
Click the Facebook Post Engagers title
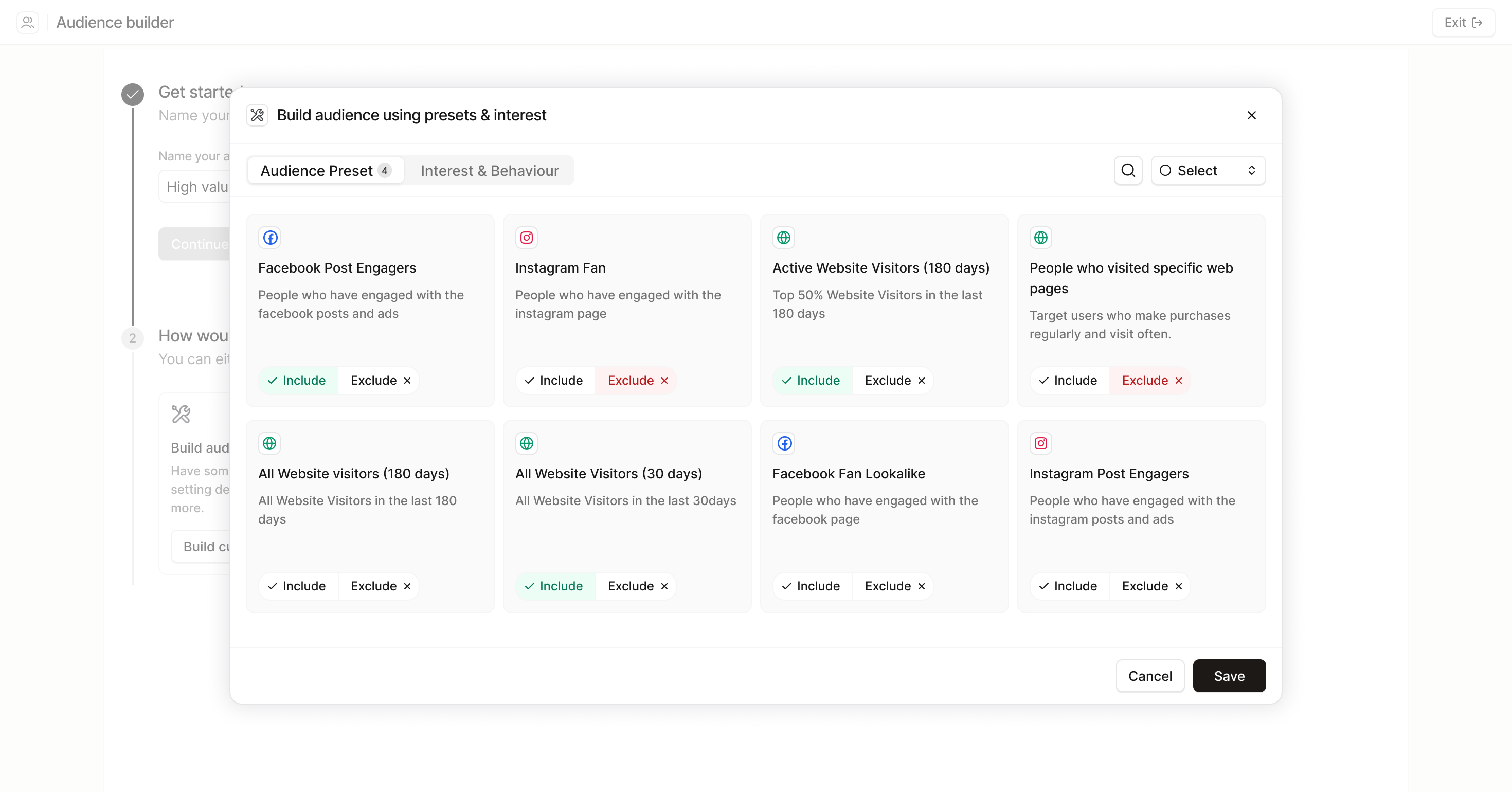point(337,268)
